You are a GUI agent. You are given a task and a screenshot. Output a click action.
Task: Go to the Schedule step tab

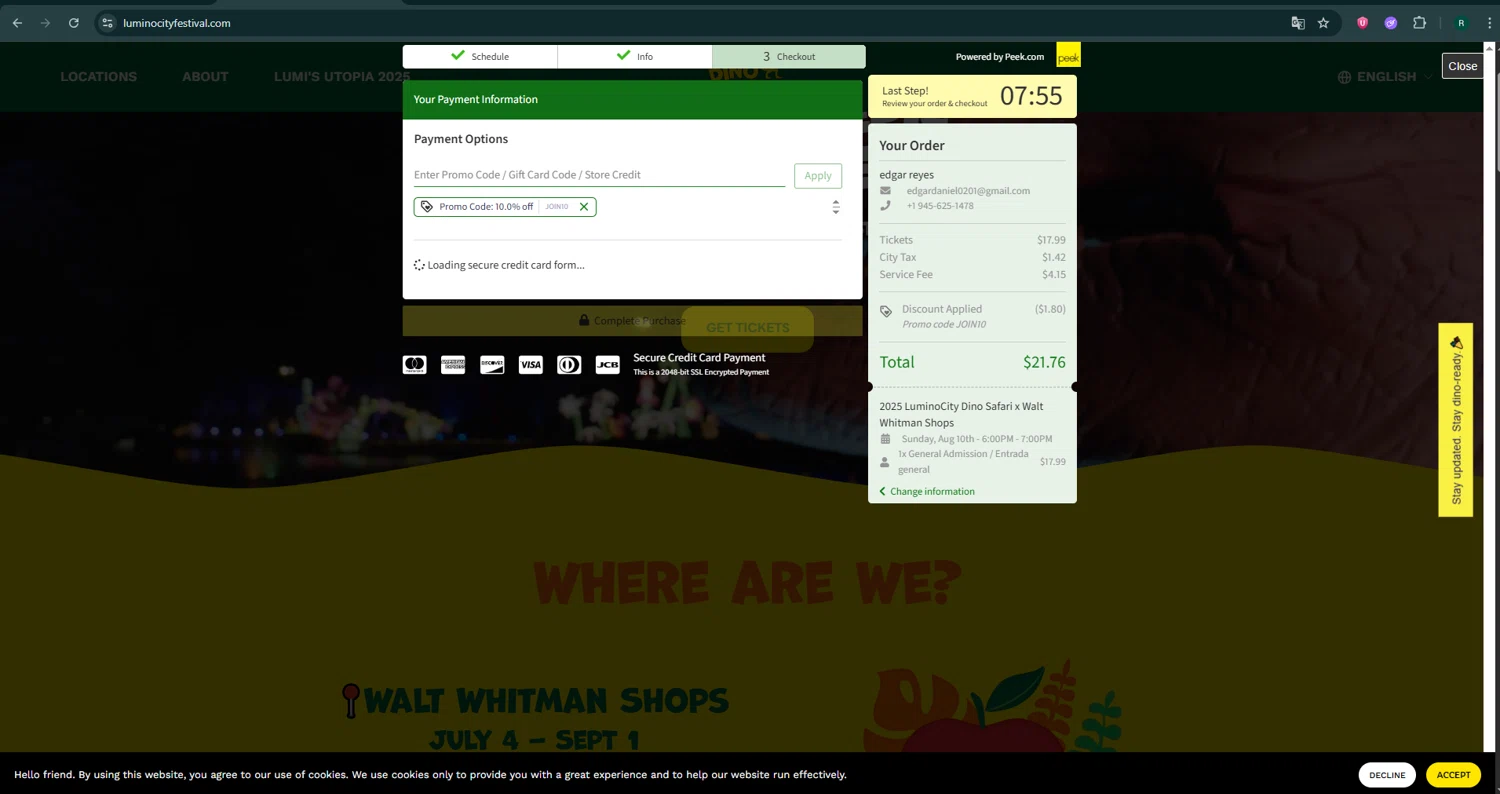point(480,56)
